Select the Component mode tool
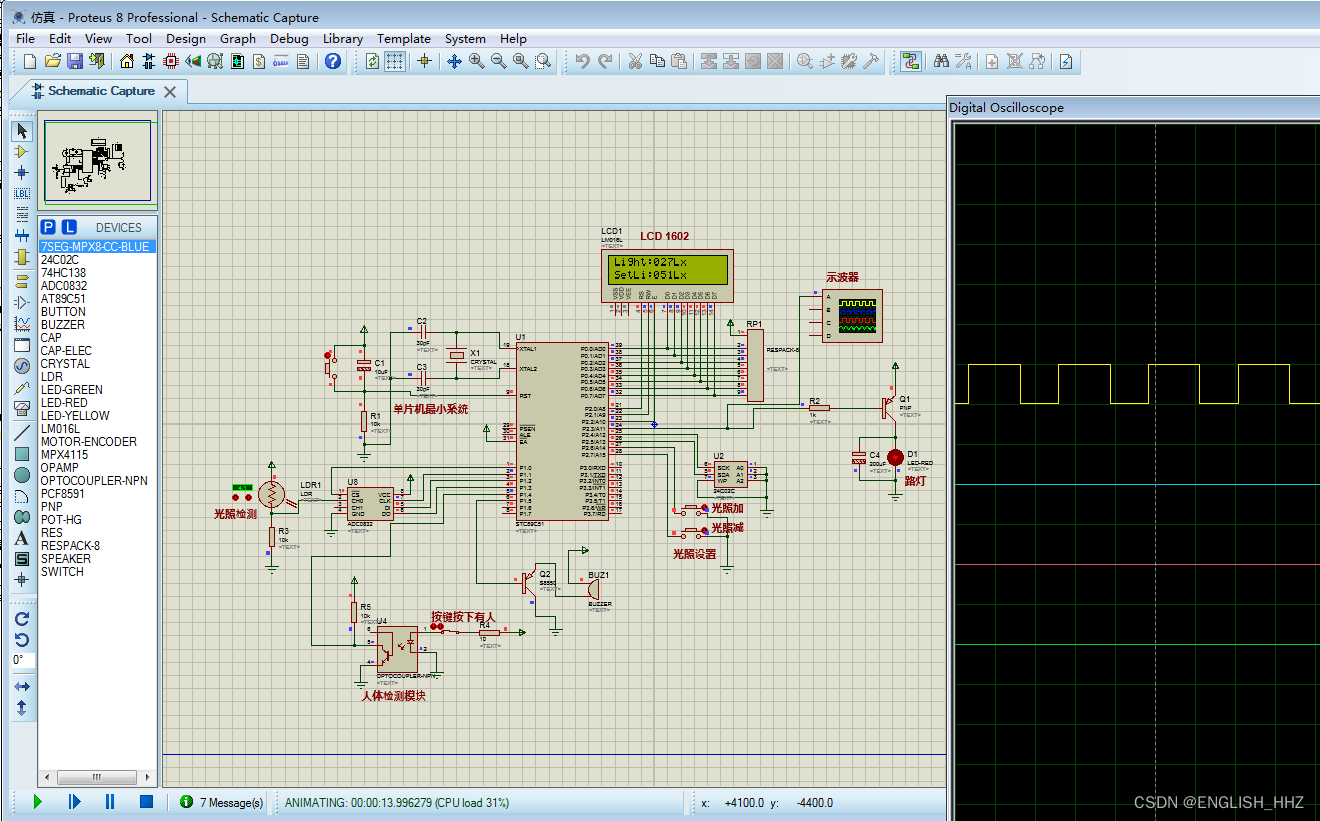The image size is (1320, 821). tap(22, 151)
